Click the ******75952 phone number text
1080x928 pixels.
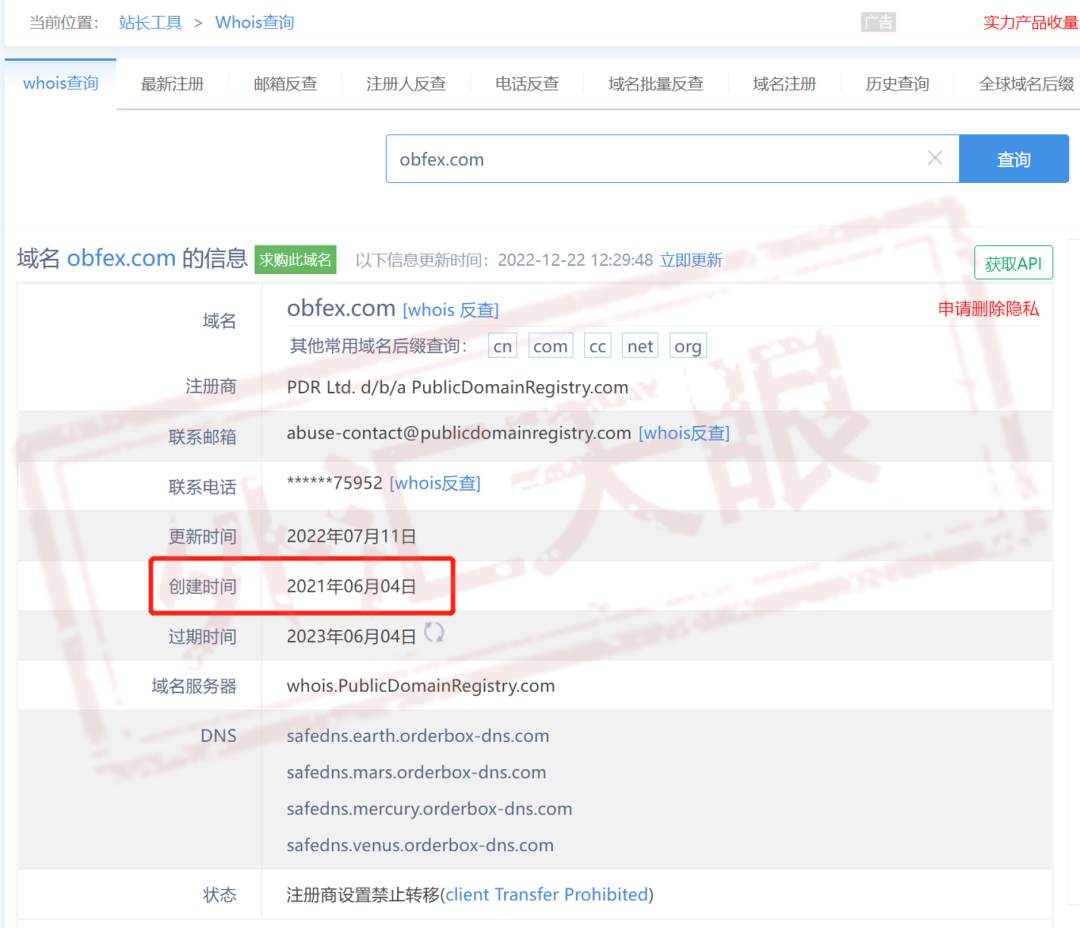pos(335,483)
